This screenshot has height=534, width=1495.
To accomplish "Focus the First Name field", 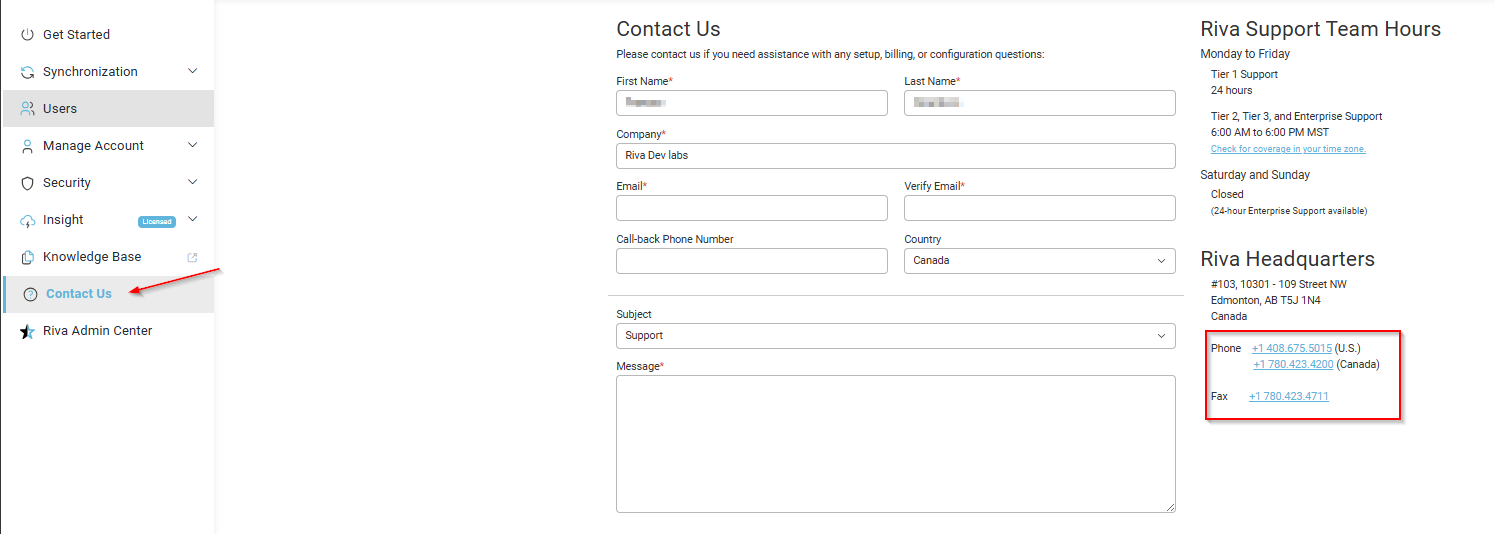I will tap(752, 103).
